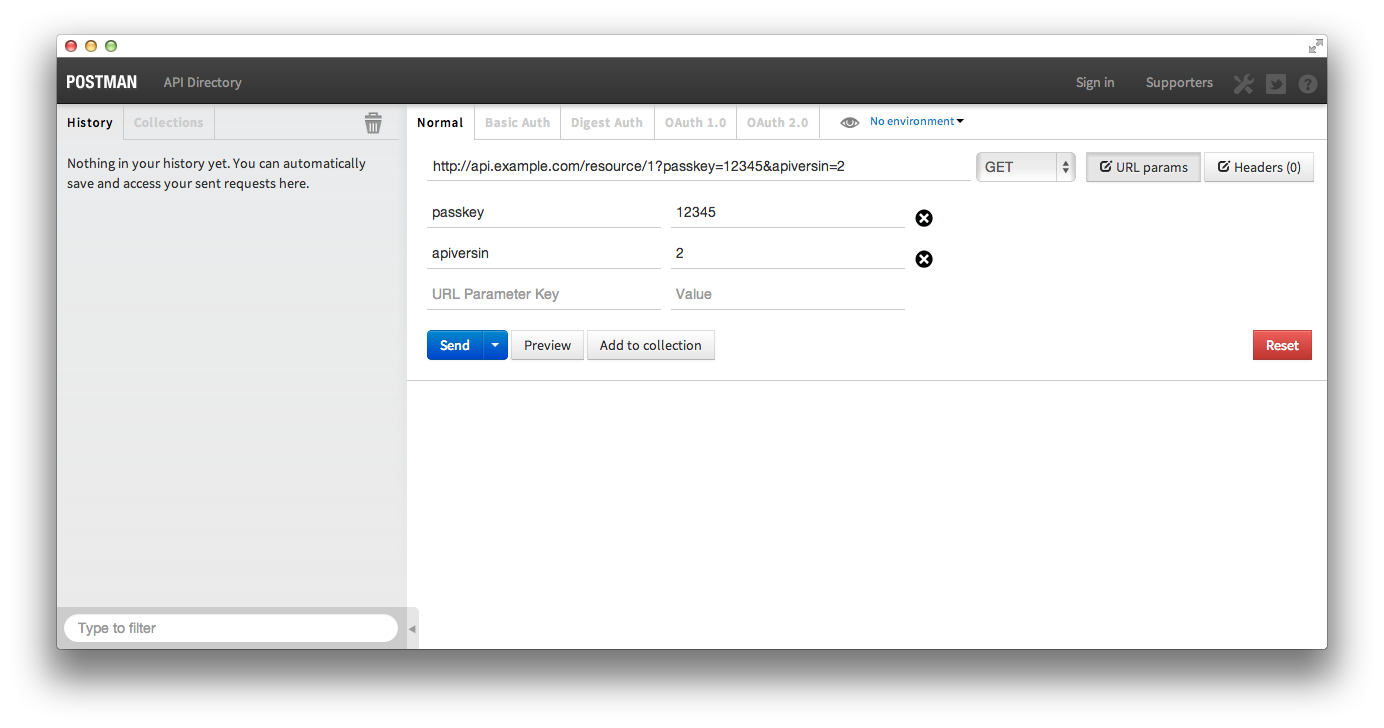Open environment quick look eye icon
This screenshot has height=728, width=1384.
850,122
